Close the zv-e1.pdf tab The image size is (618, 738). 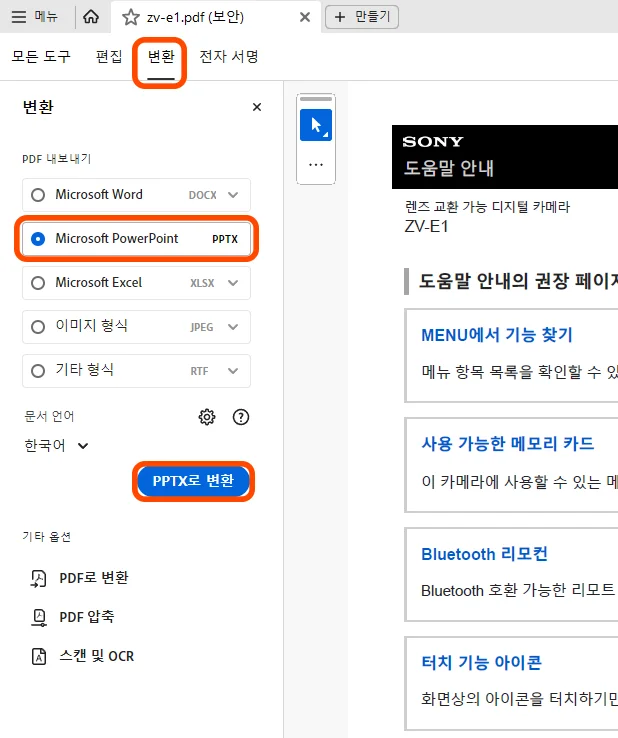coord(305,17)
